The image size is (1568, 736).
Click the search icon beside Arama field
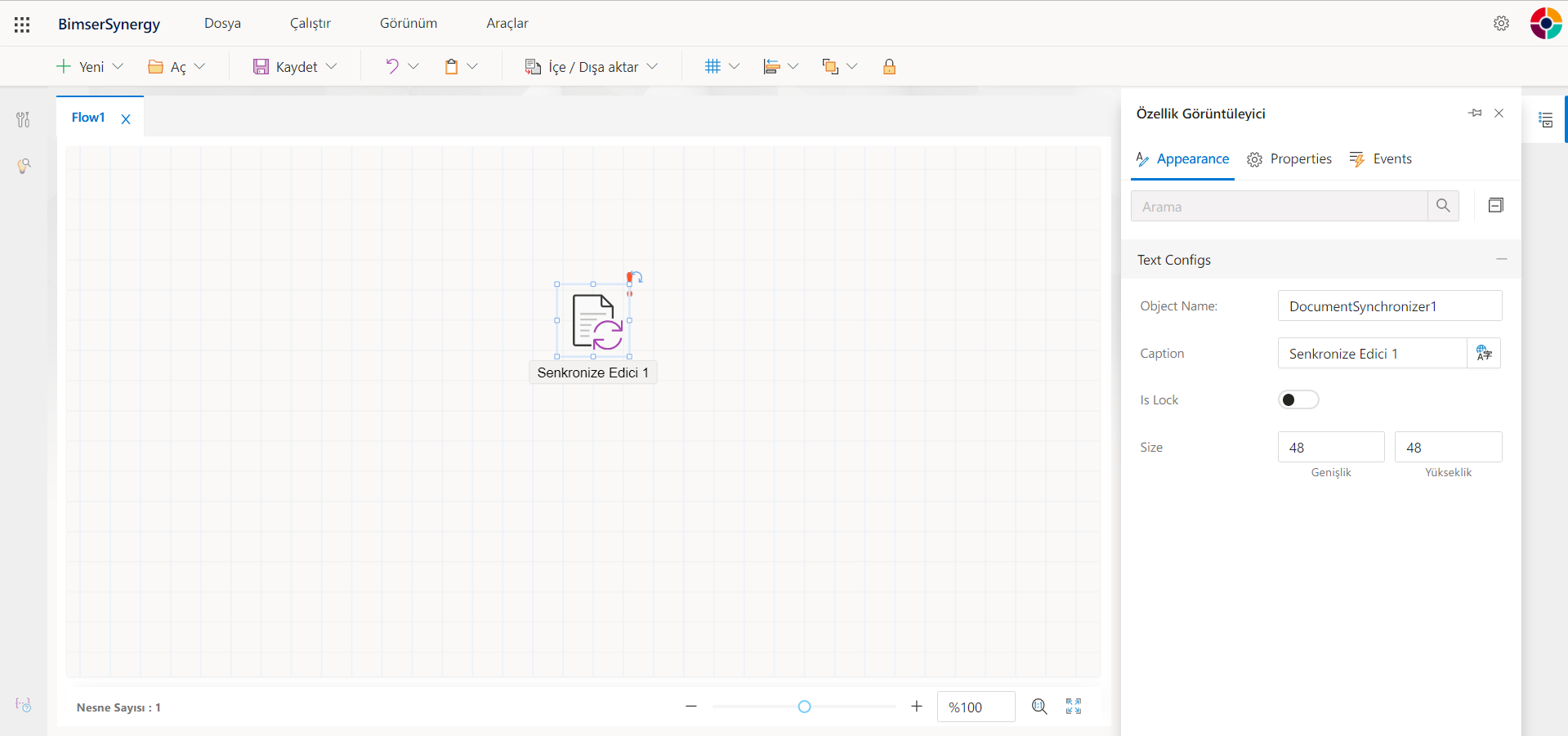coord(1443,206)
